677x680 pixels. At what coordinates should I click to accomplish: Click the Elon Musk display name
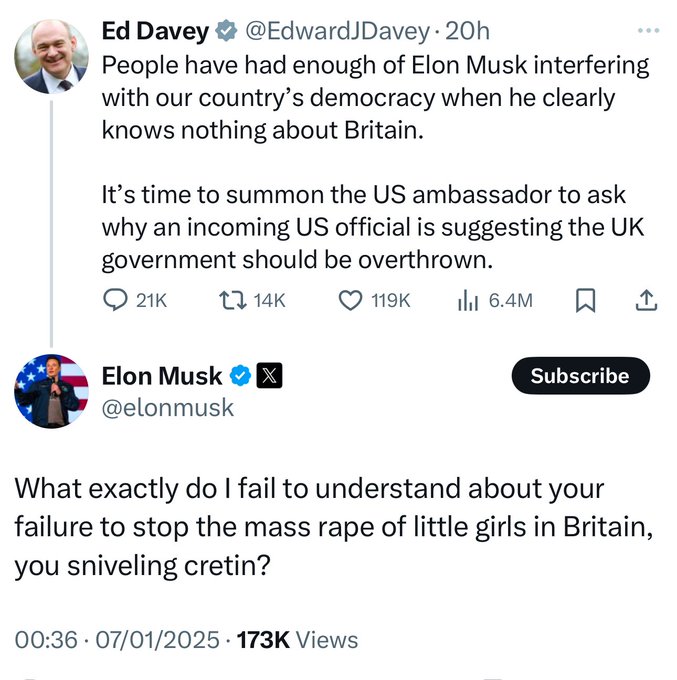pyautogui.click(x=162, y=376)
